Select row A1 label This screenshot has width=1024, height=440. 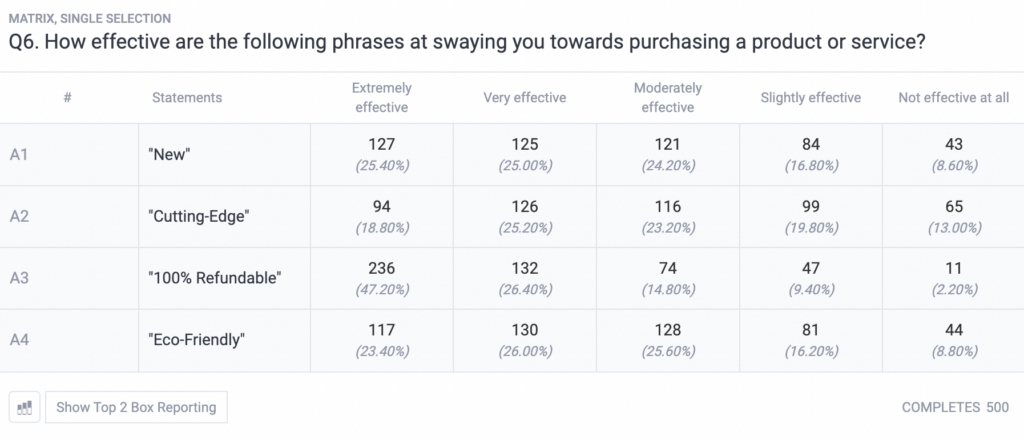coord(19,155)
